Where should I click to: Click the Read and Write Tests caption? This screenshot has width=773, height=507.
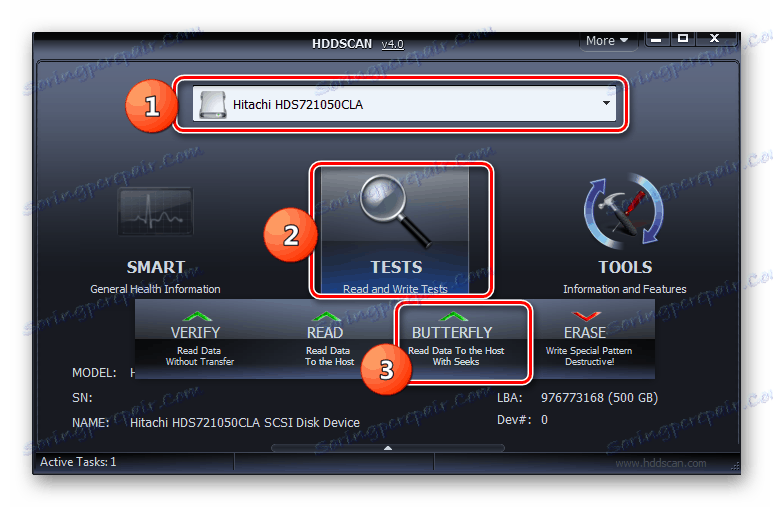pos(395,289)
